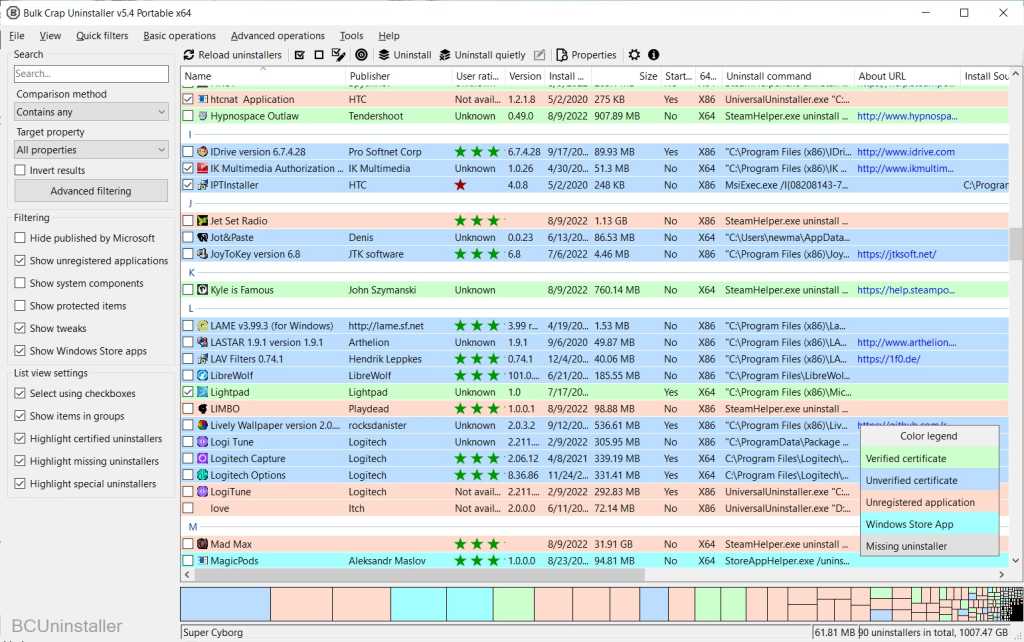Click the target icon in the toolbar
Viewport: 1024px width, 642px height.
point(361,55)
